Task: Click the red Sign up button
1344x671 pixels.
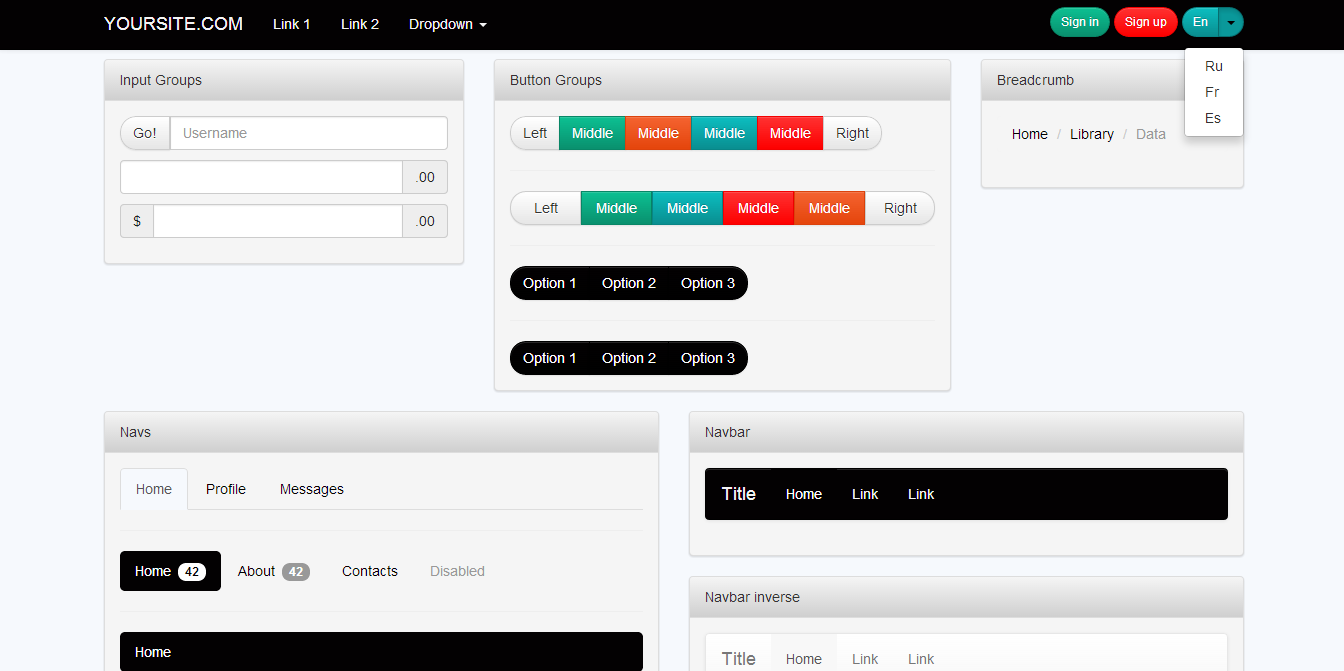Action: 1145,22
